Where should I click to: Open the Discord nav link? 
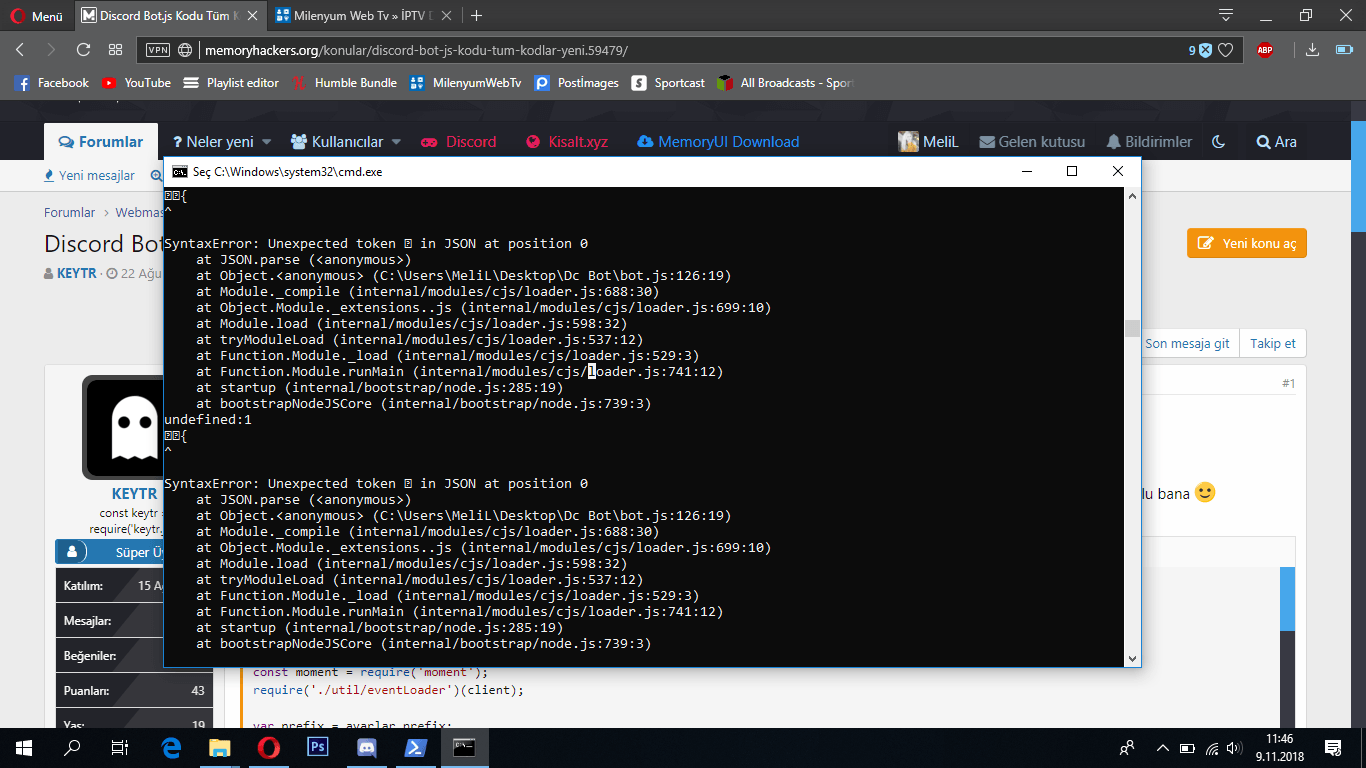point(458,142)
